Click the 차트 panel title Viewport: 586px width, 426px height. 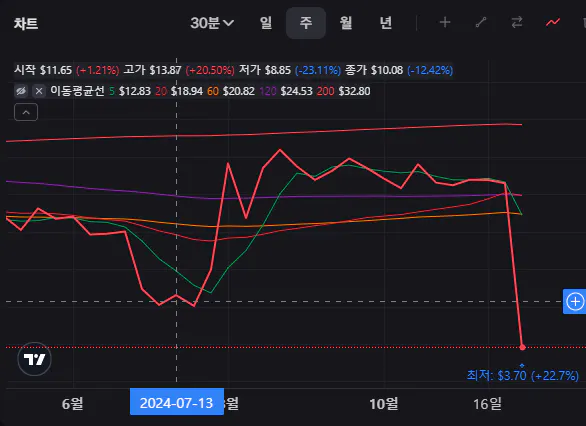(26, 24)
